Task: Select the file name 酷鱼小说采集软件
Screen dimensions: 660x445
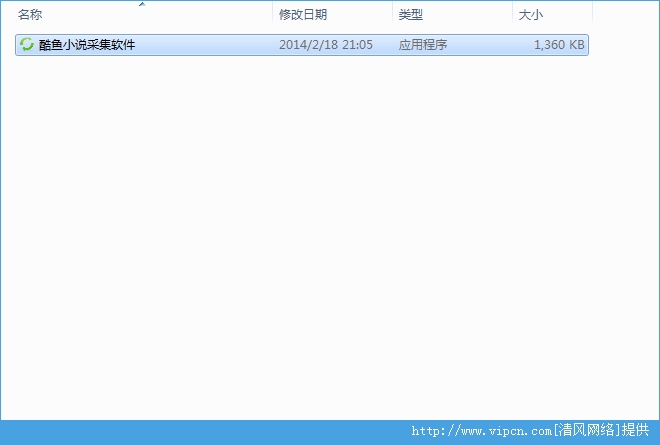Action: pos(87,45)
